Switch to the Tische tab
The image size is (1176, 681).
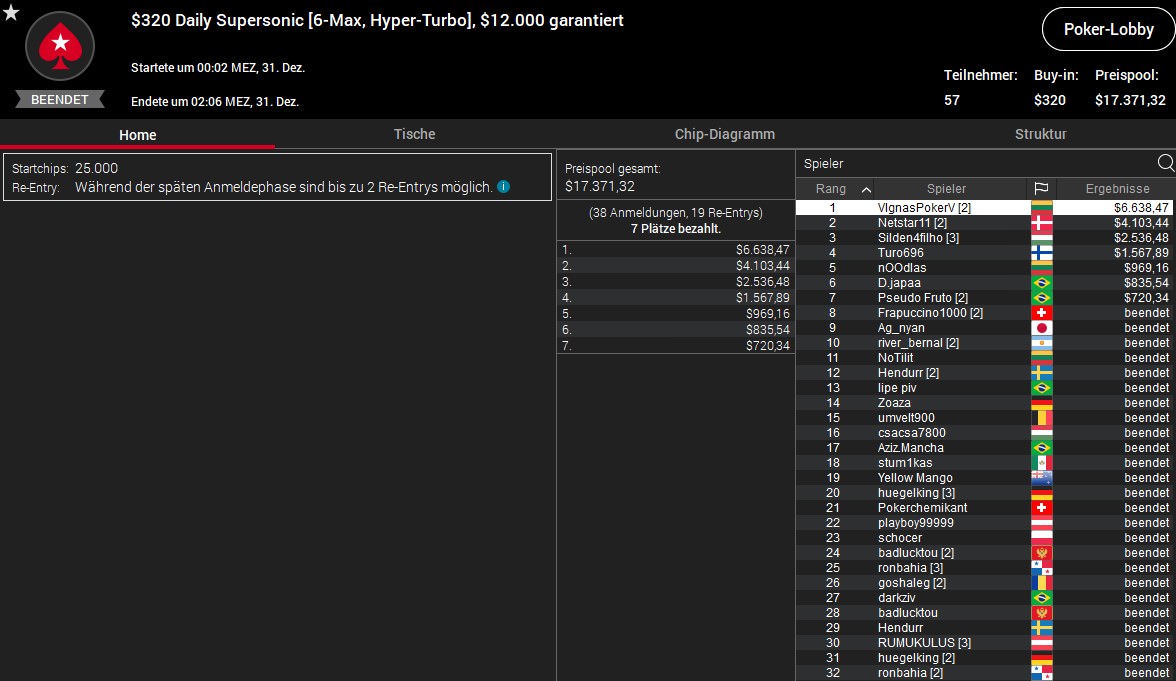pos(414,134)
